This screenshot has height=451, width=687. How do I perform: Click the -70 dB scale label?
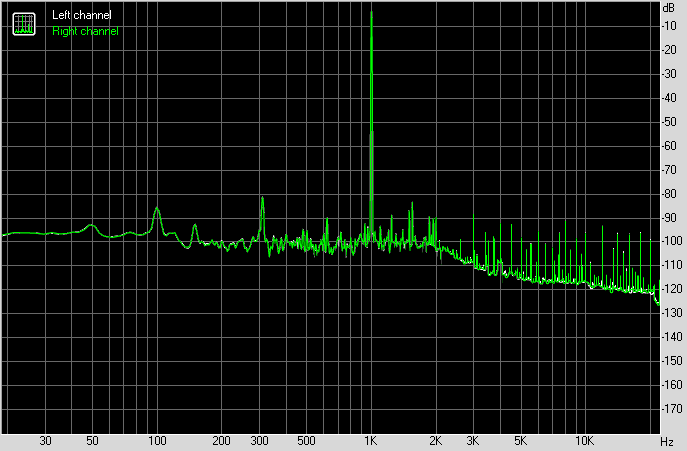pos(669,170)
